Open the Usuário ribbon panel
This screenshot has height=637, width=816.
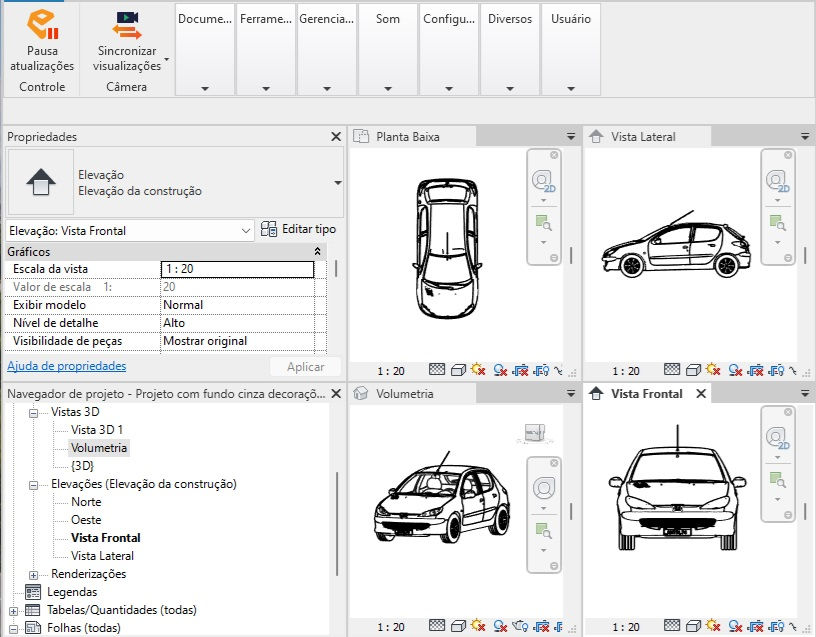(571, 49)
